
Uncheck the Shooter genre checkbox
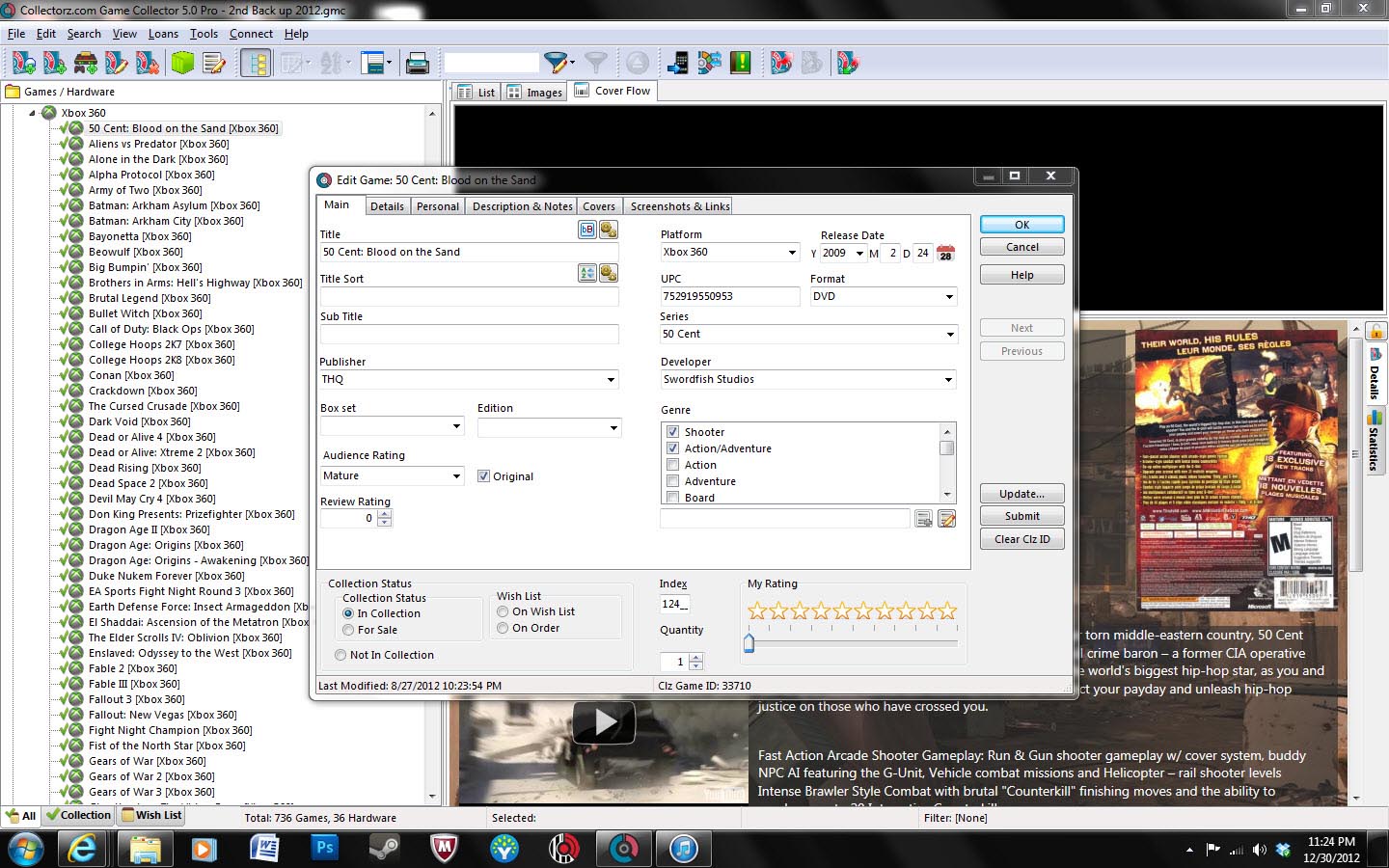point(673,432)
